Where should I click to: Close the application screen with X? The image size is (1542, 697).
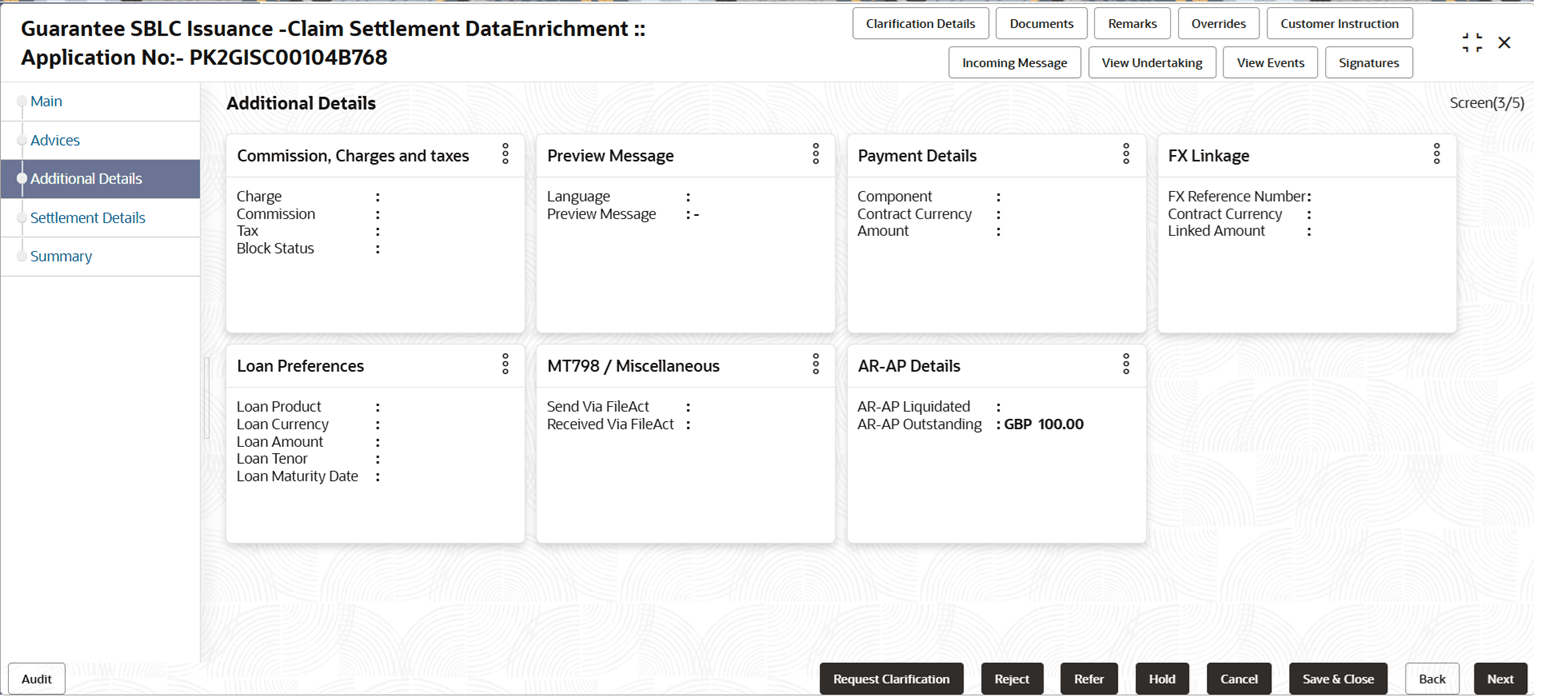coord(1504,43)
